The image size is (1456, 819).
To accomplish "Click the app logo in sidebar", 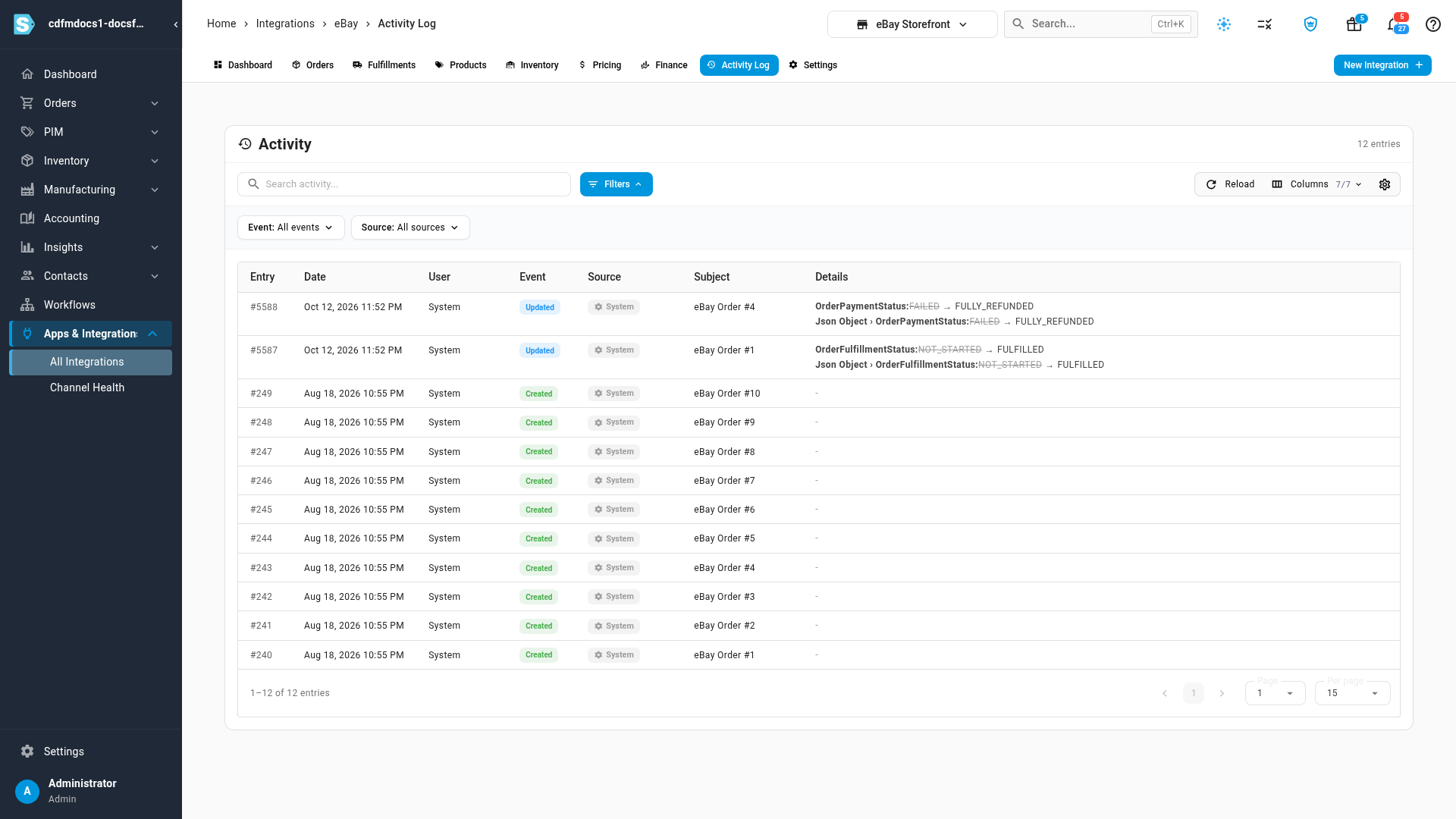I will (24, 24).
